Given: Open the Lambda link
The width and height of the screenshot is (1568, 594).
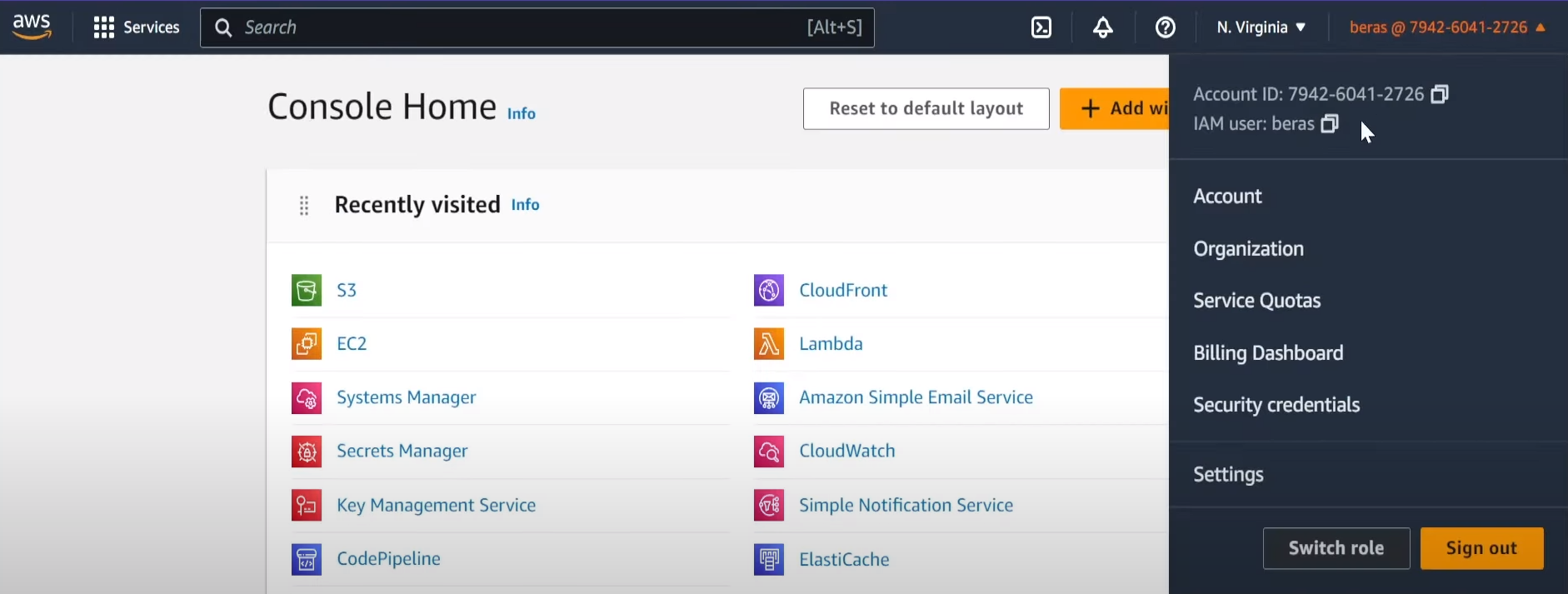Looking at the screenshot, I should [x=831, y=343].
